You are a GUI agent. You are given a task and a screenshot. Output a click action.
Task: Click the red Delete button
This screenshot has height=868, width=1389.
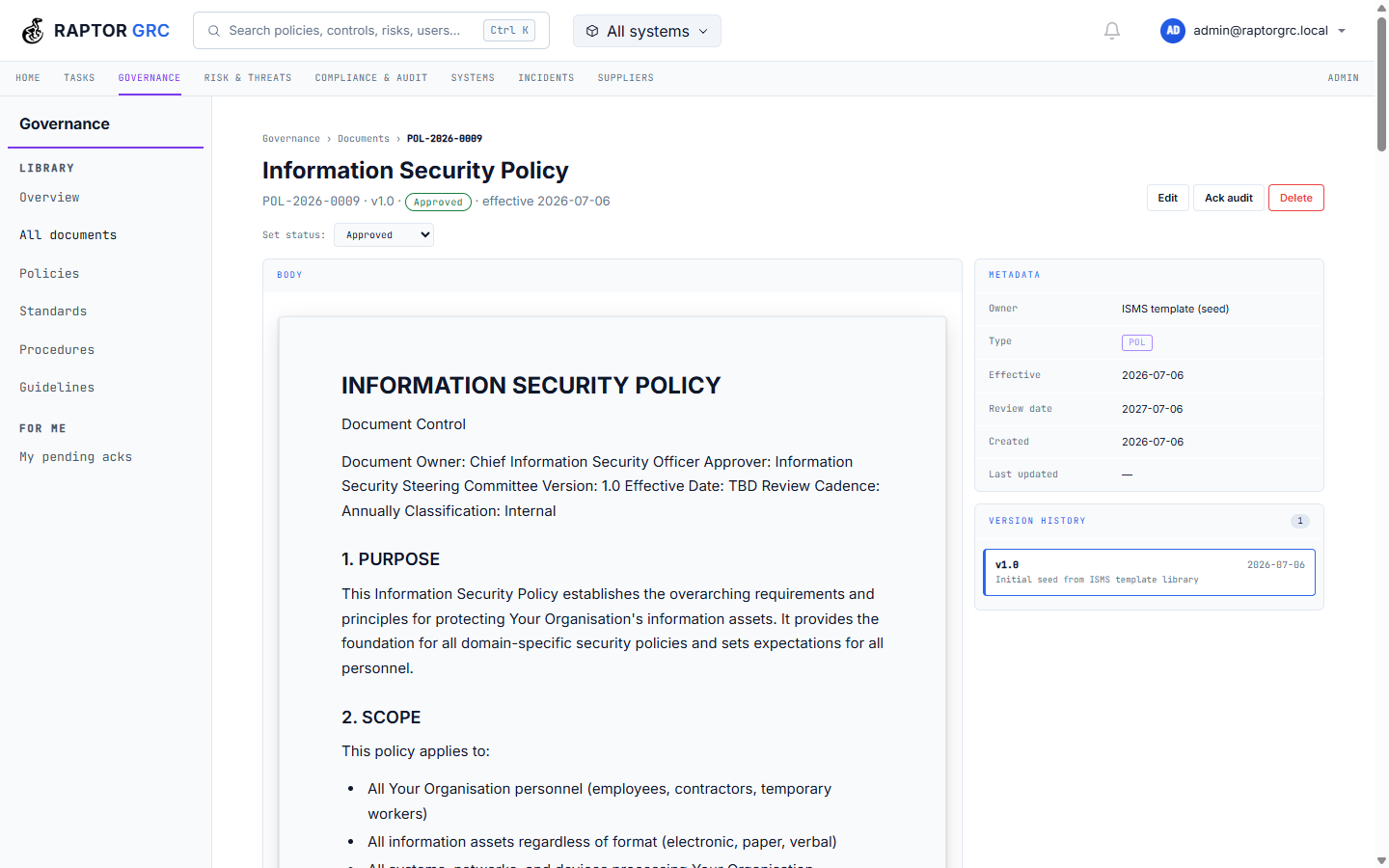tap(1296, 198)
